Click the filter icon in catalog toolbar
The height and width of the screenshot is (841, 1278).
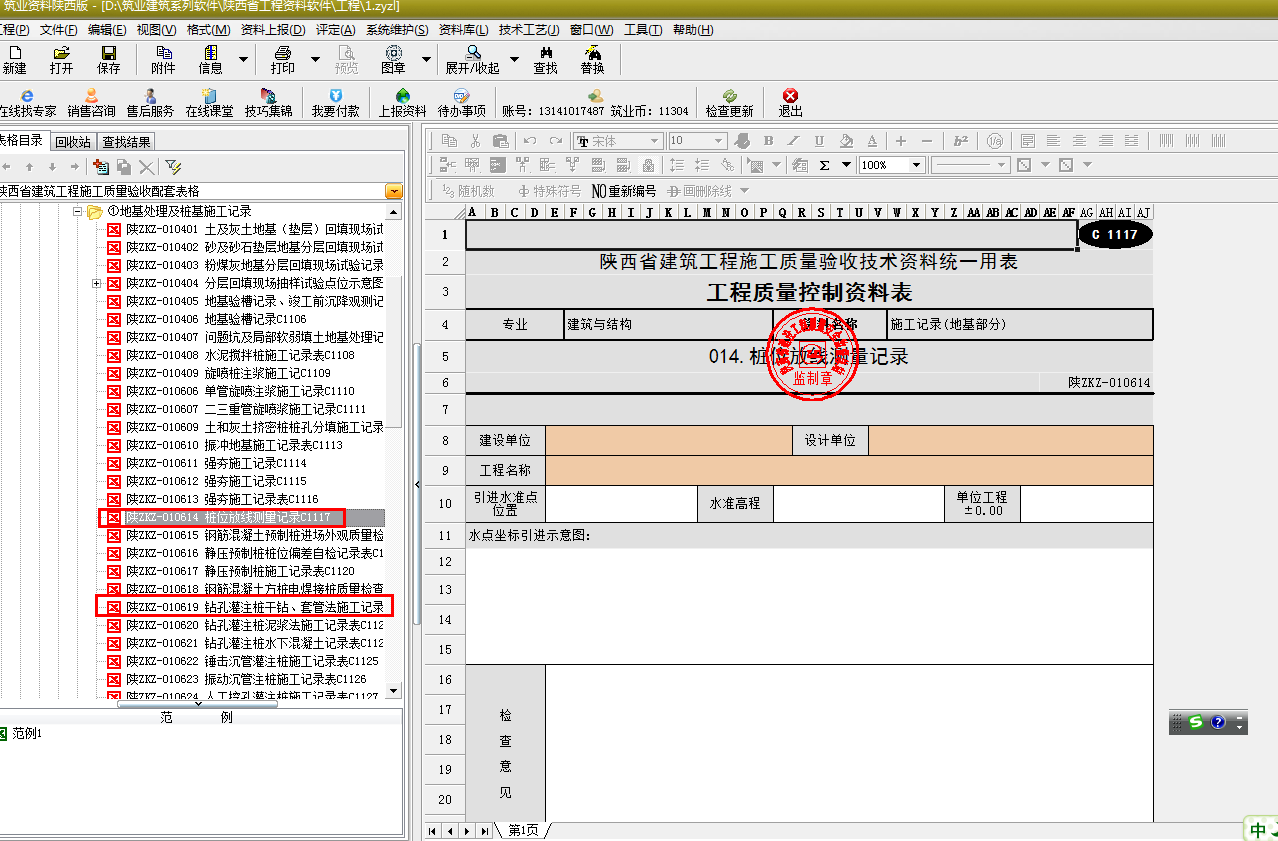(x=173, y=167)
